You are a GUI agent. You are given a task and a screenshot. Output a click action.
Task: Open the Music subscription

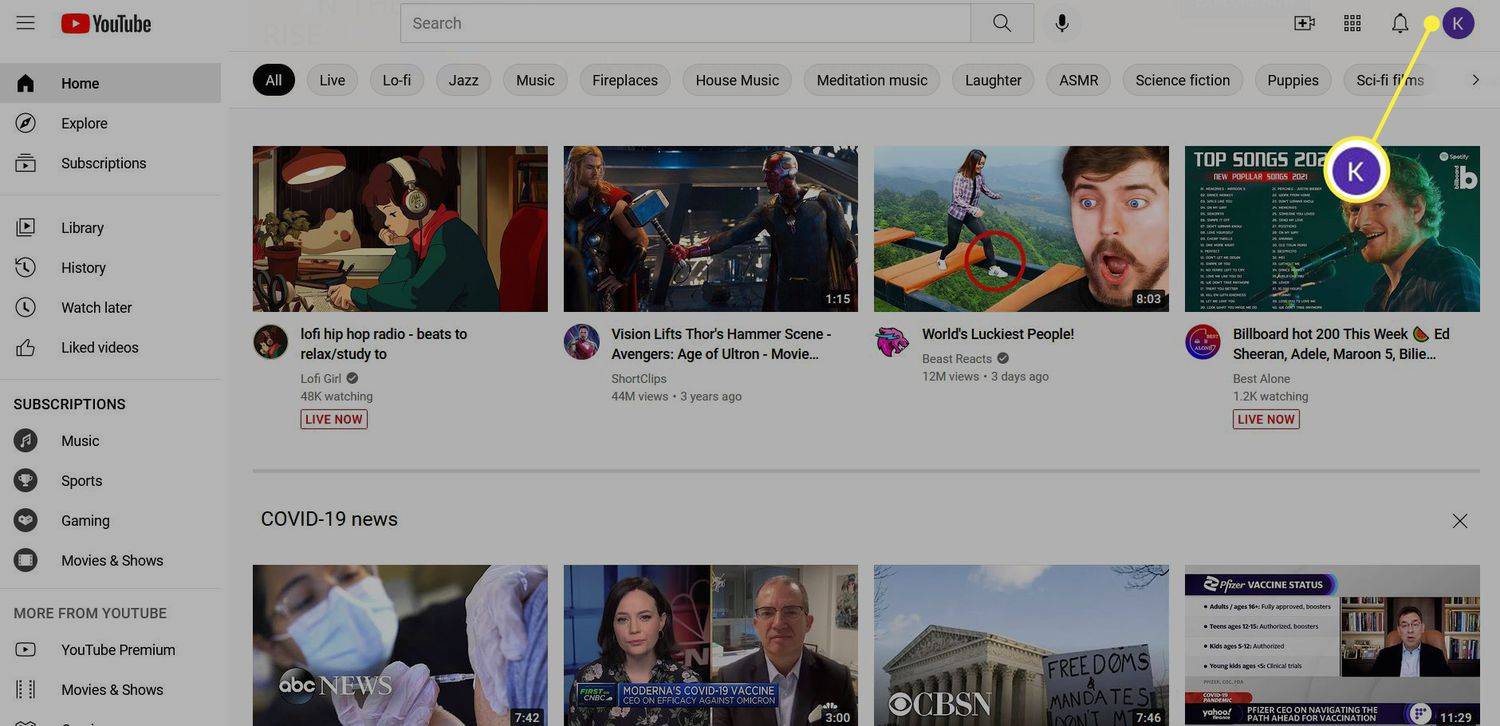(110, 441)
